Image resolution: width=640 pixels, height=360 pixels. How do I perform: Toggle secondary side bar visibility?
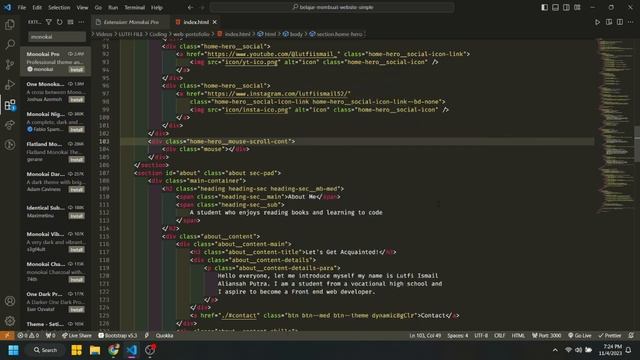566,7
